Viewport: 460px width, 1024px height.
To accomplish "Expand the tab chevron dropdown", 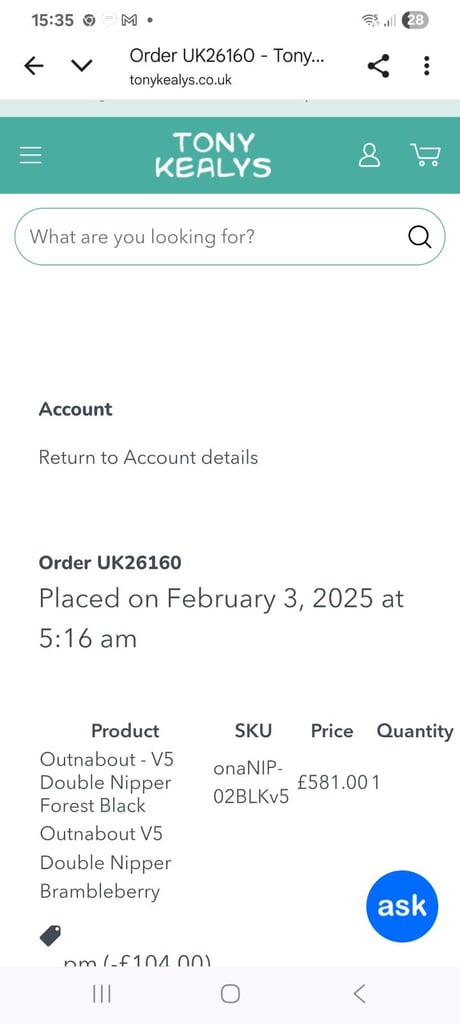I will click(x=82, y=65).
